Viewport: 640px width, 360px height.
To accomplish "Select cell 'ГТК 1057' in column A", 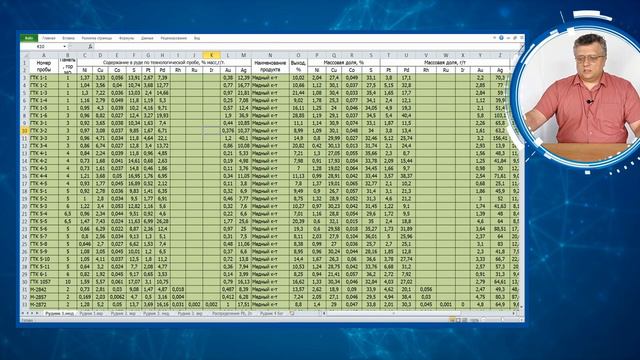I will 44,282.
